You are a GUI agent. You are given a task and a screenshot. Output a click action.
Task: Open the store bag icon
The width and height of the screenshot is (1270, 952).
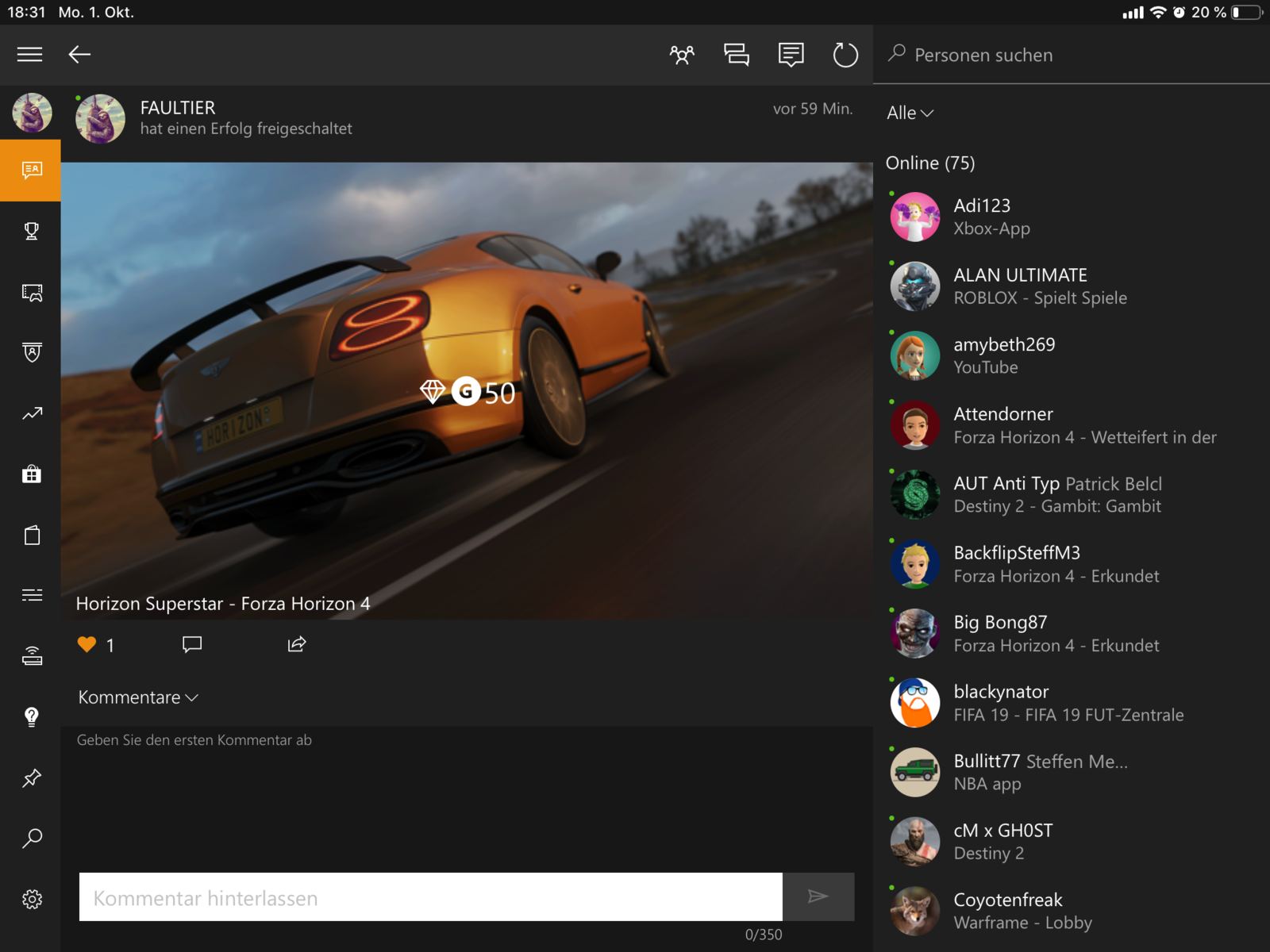coord(32,474)
